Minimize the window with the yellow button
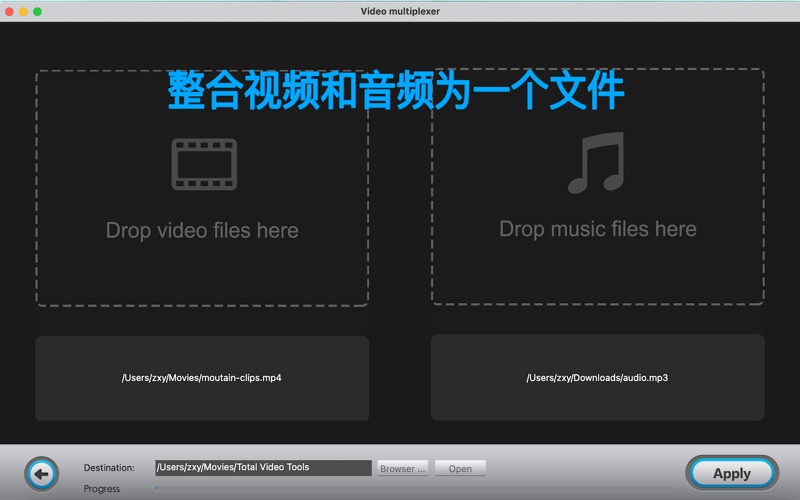800x500 pixels. pos(24,11)
